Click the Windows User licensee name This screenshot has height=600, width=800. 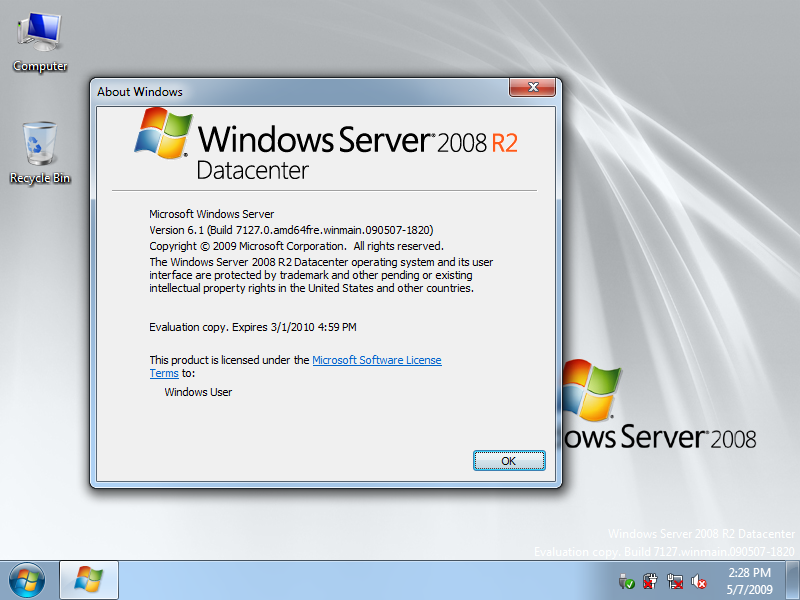point(198,392)
